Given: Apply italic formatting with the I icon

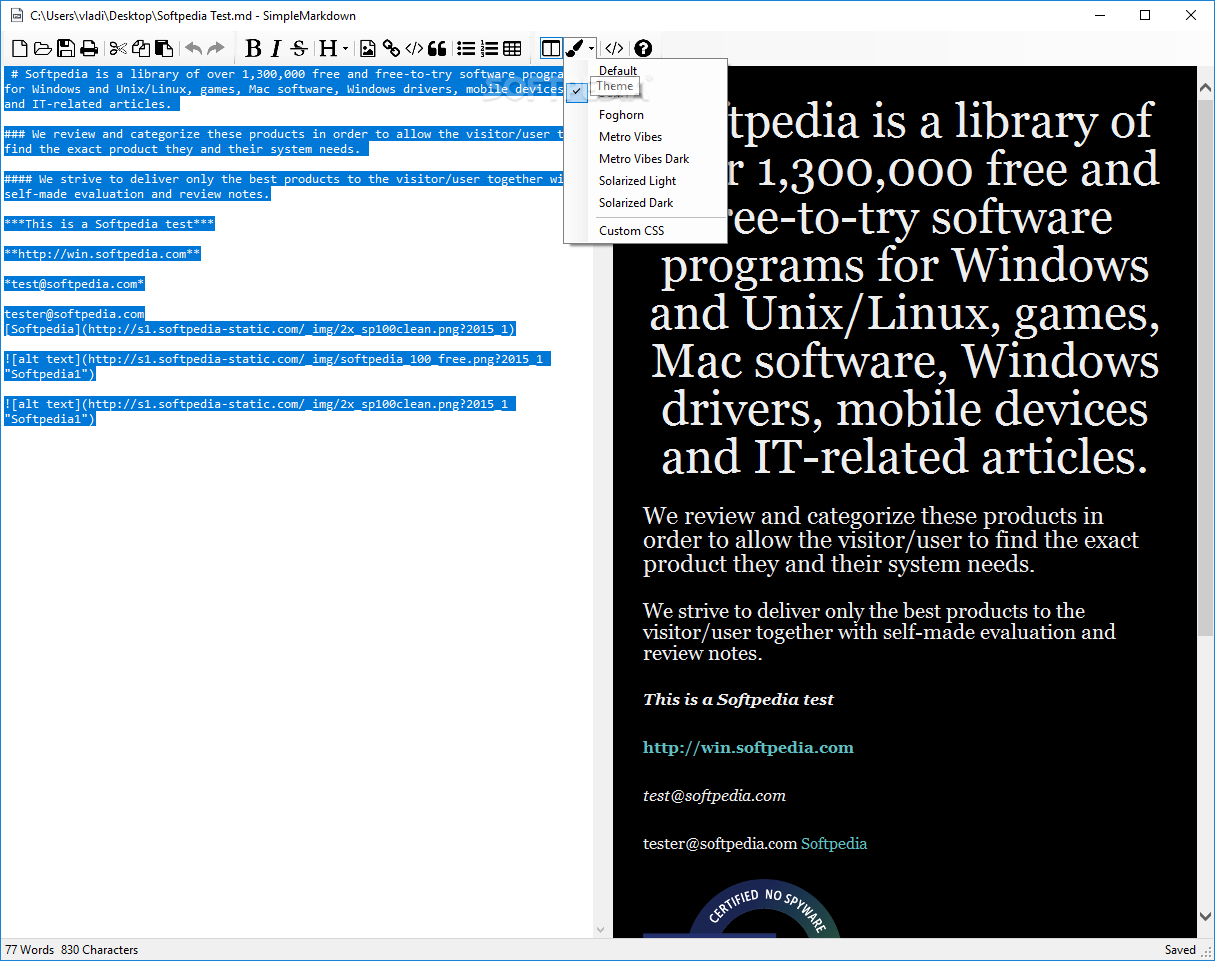Looking at the screenshot, I should 276,48.
